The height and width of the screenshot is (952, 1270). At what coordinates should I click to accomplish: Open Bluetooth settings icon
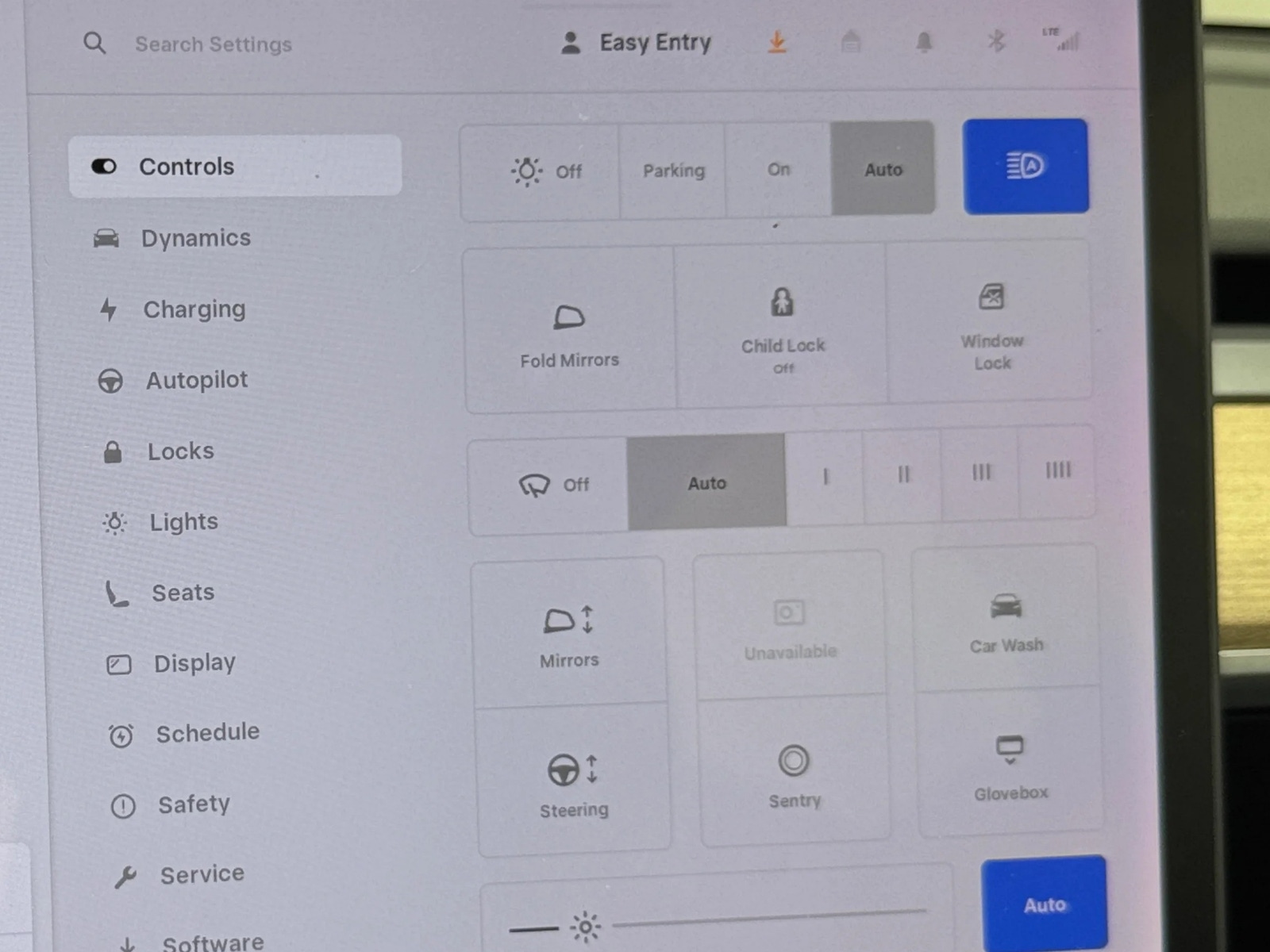click(996, 40)
